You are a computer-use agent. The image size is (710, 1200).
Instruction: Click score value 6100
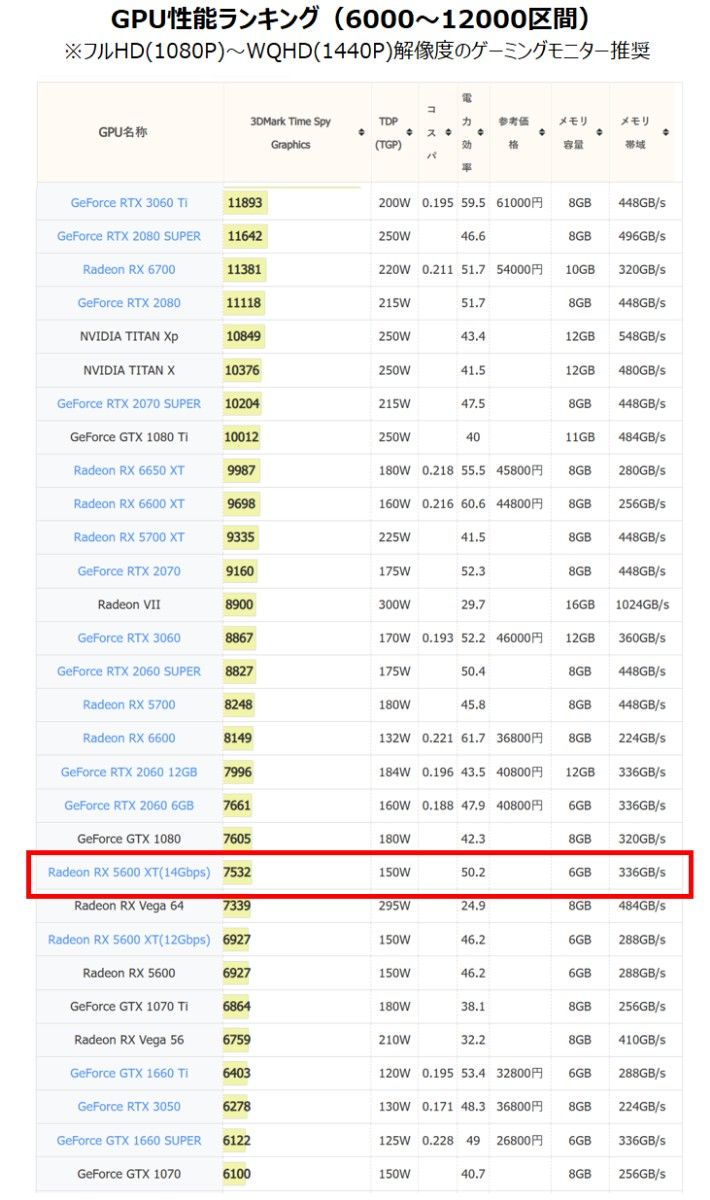[x=238, y=1174]
